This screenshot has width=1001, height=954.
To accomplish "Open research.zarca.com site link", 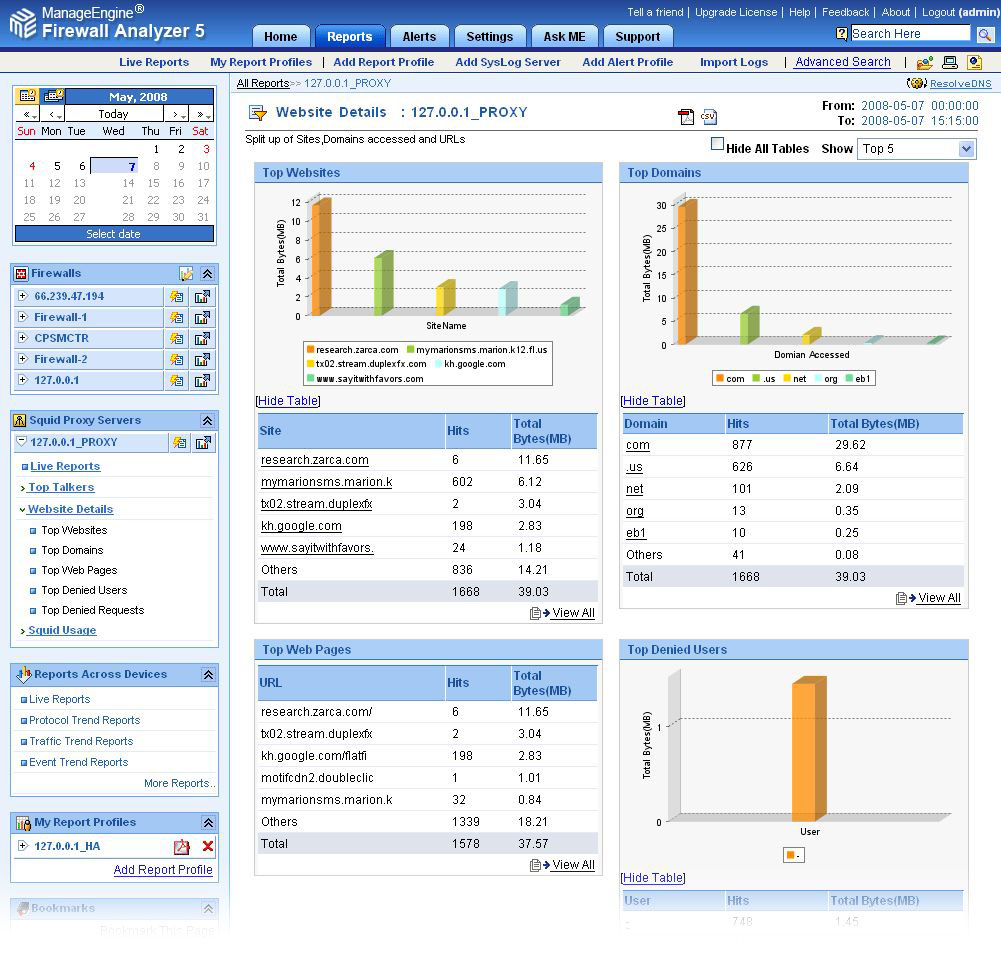I will 315,460.
